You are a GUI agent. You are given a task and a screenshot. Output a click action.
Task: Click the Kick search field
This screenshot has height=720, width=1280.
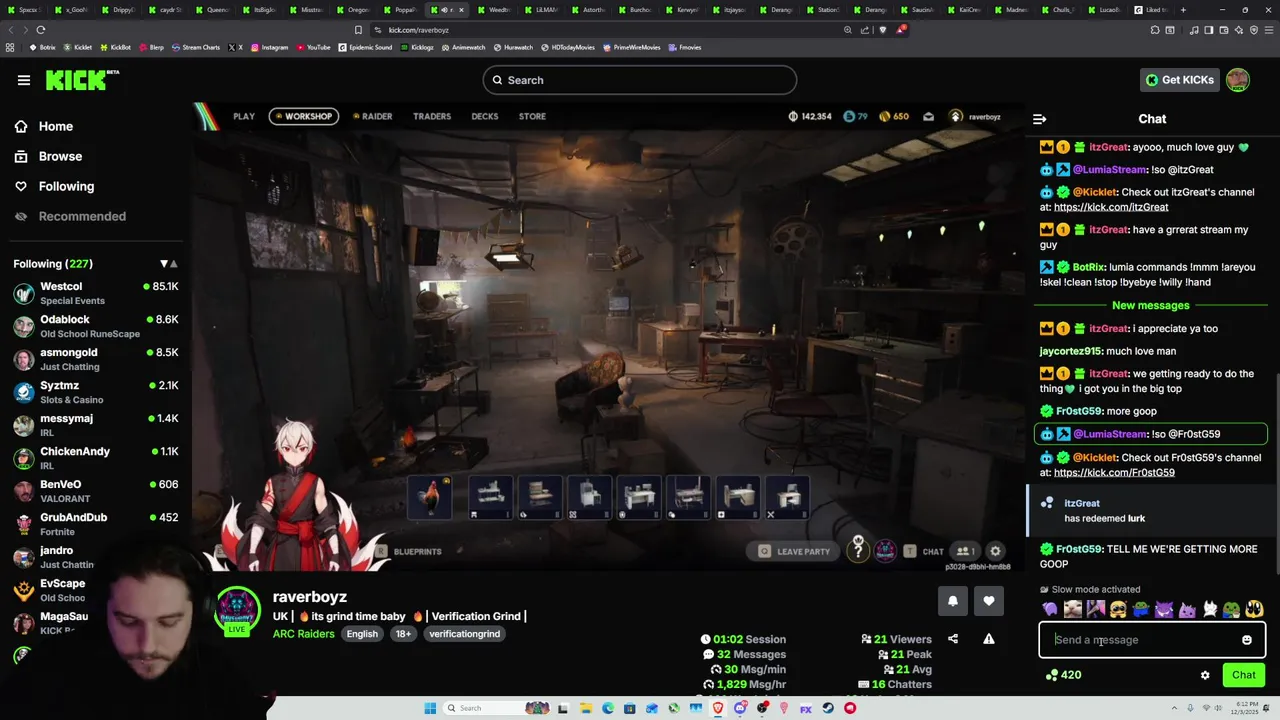pyautogui.click(x=640, y=80)
